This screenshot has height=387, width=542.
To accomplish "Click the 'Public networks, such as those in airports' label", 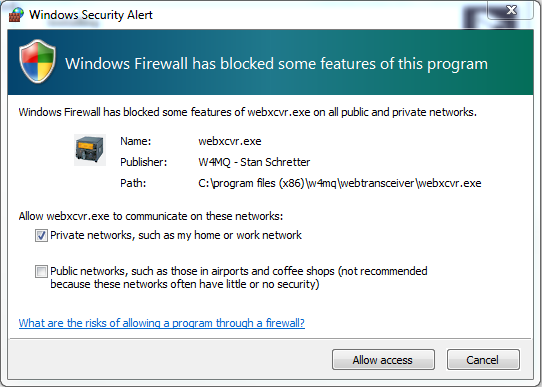I will coord(239,277).
